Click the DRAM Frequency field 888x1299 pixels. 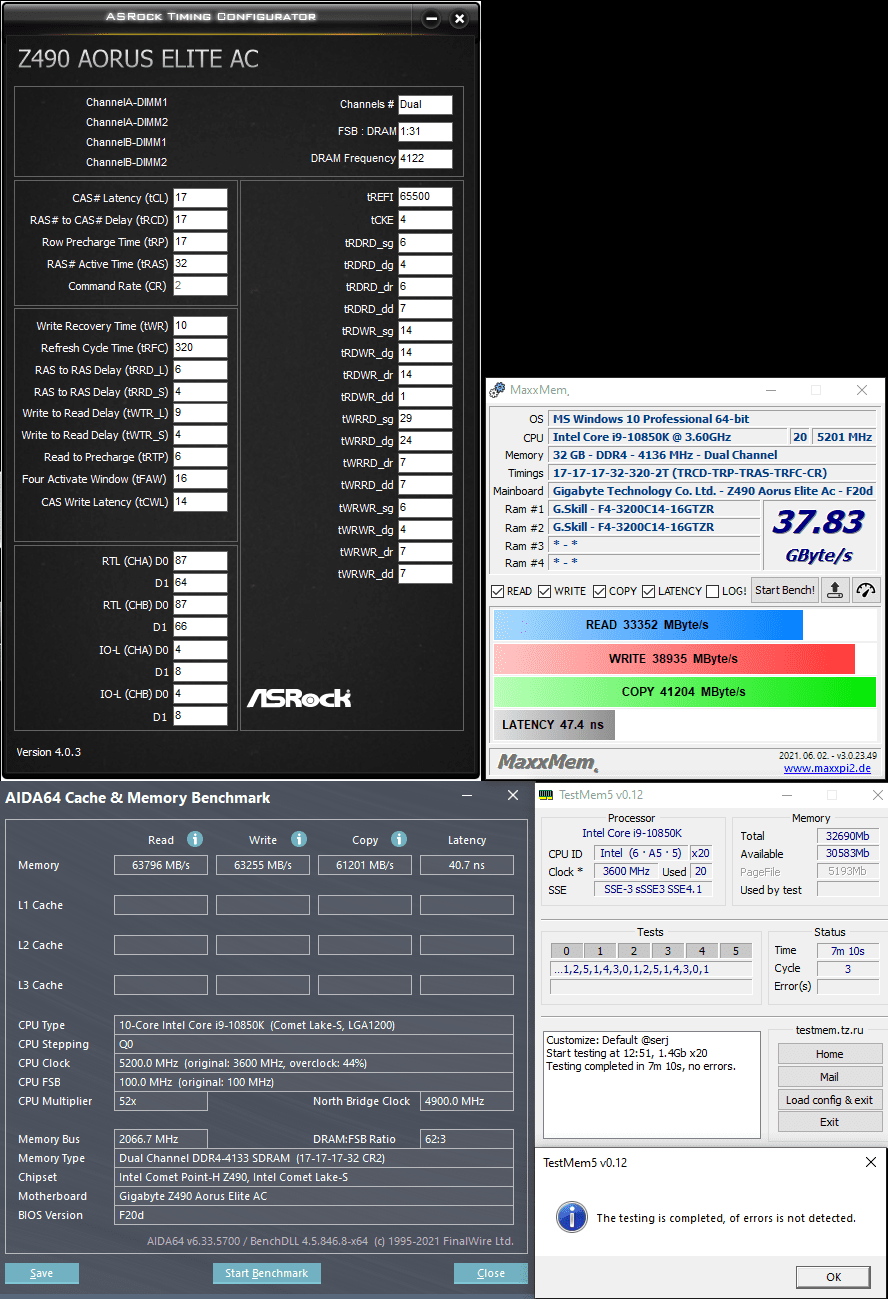(x=425, y=159)
